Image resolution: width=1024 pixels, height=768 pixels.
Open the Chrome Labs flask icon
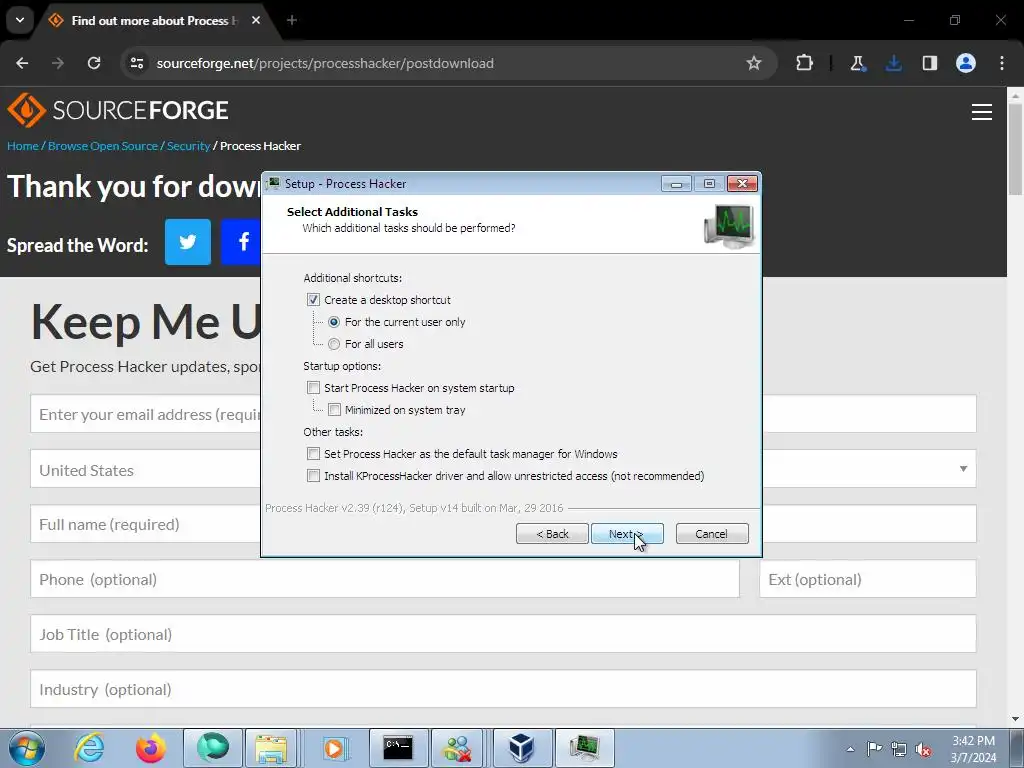tap(857, 63)
